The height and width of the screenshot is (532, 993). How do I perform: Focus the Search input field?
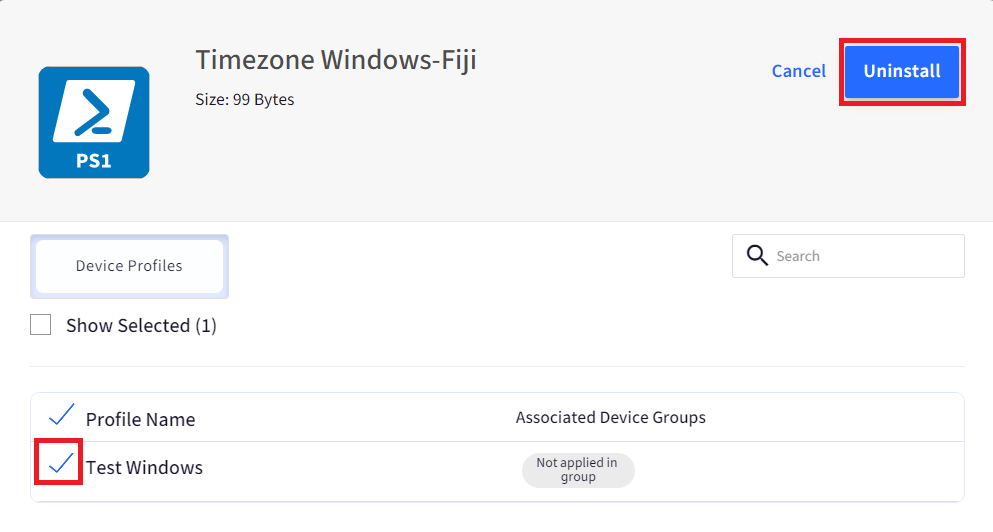click(x=848, y=256)
